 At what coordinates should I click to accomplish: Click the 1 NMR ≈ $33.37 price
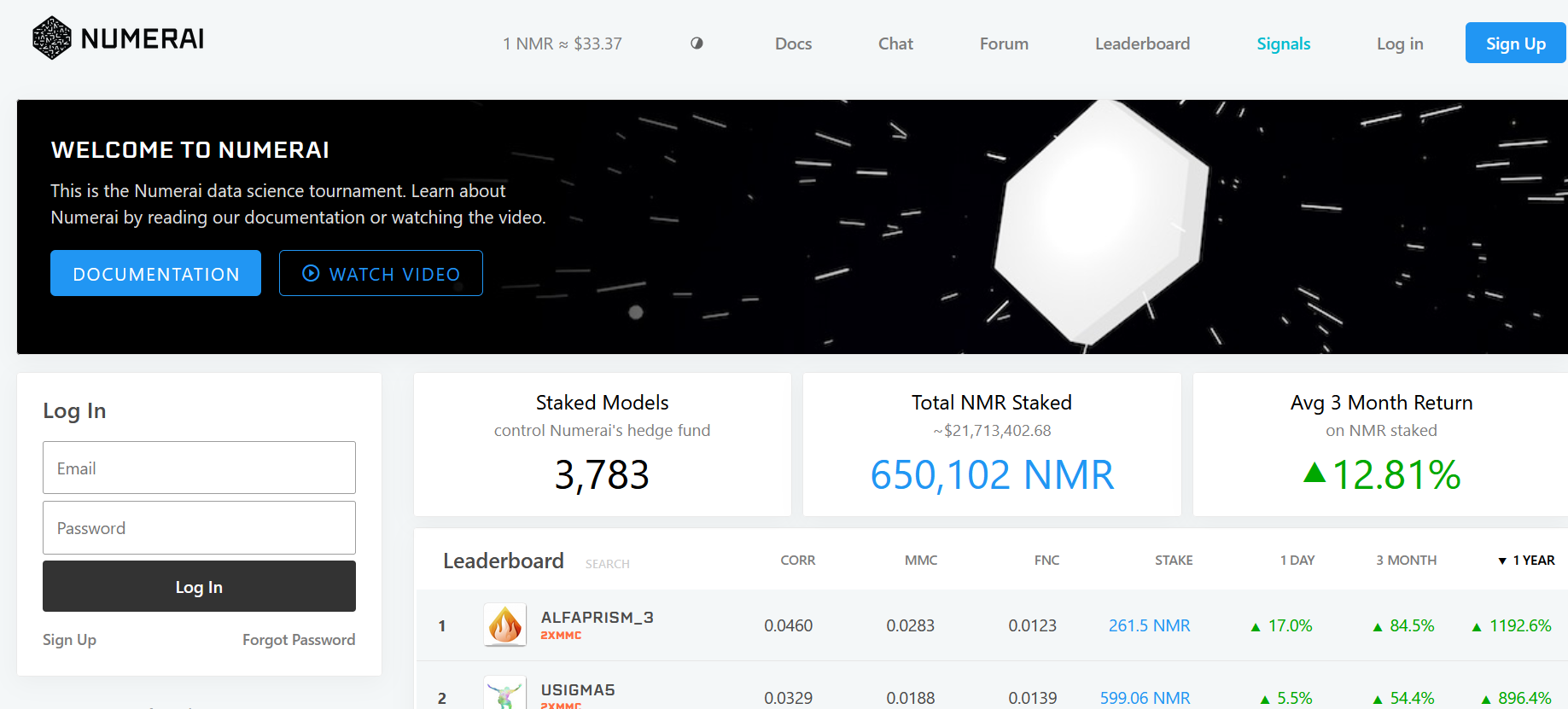coord(562,44)
